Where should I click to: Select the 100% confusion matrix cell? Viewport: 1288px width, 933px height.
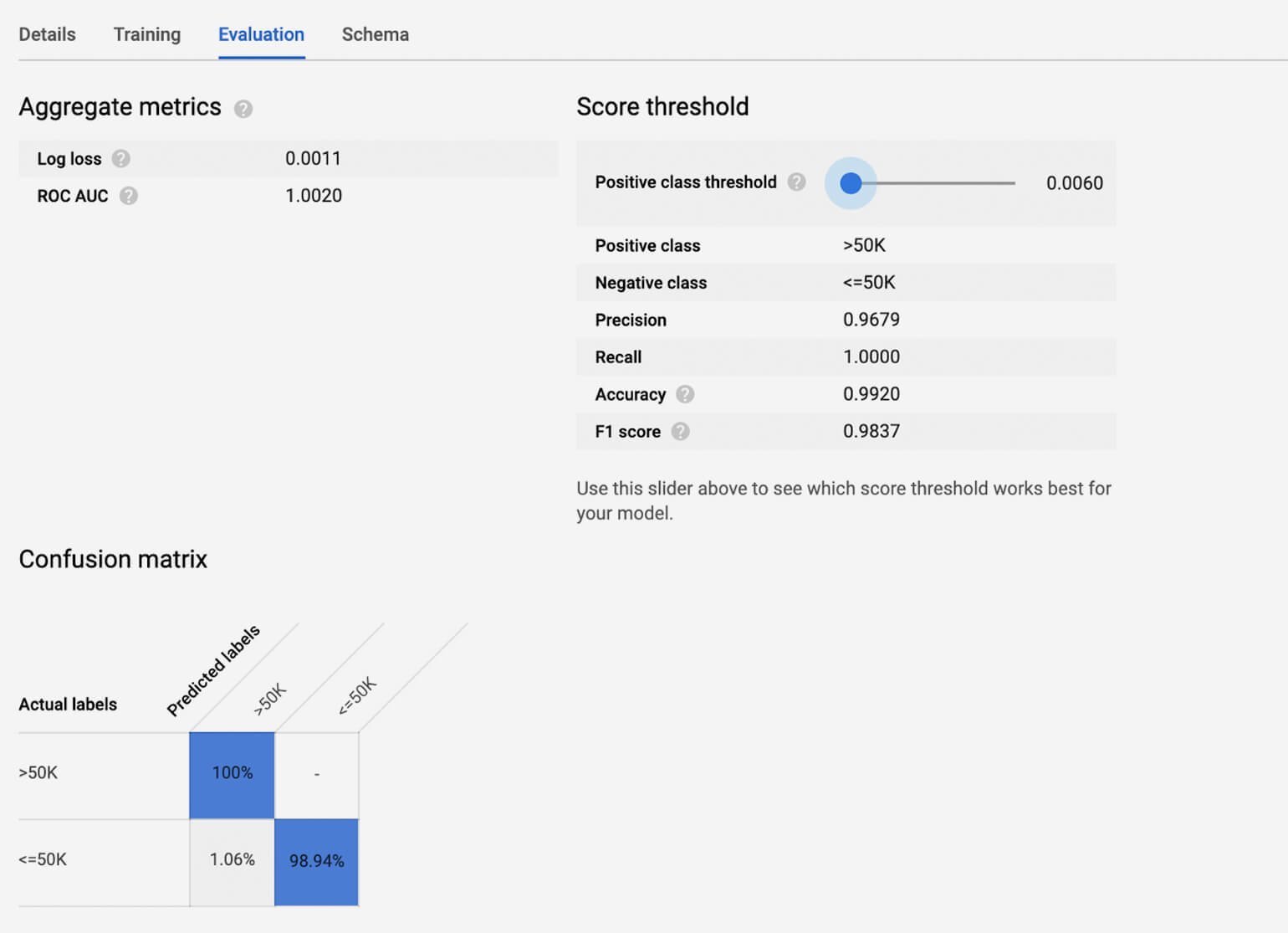click(x=232, y=774)
